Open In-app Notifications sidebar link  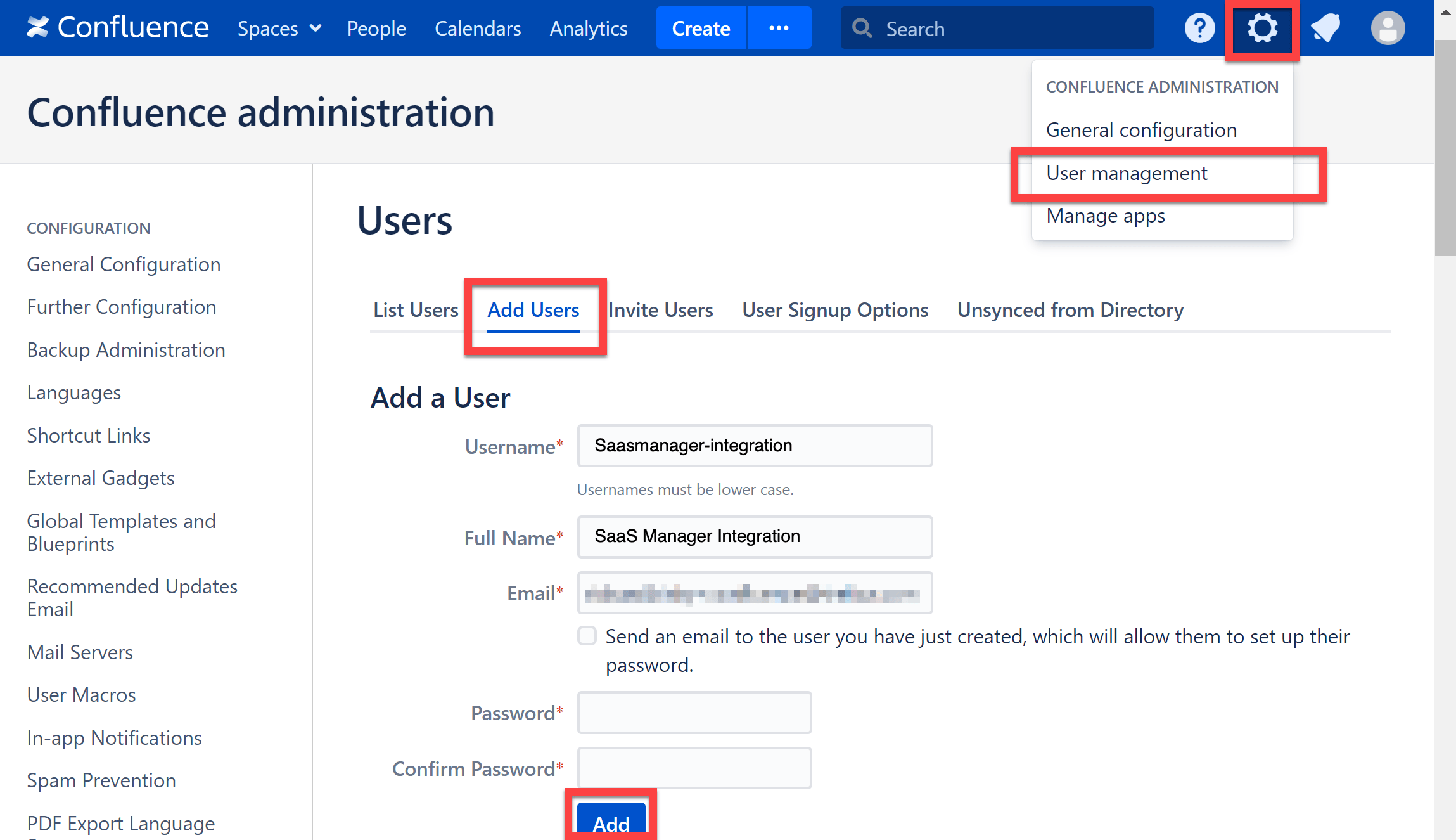tap(114, 738)
